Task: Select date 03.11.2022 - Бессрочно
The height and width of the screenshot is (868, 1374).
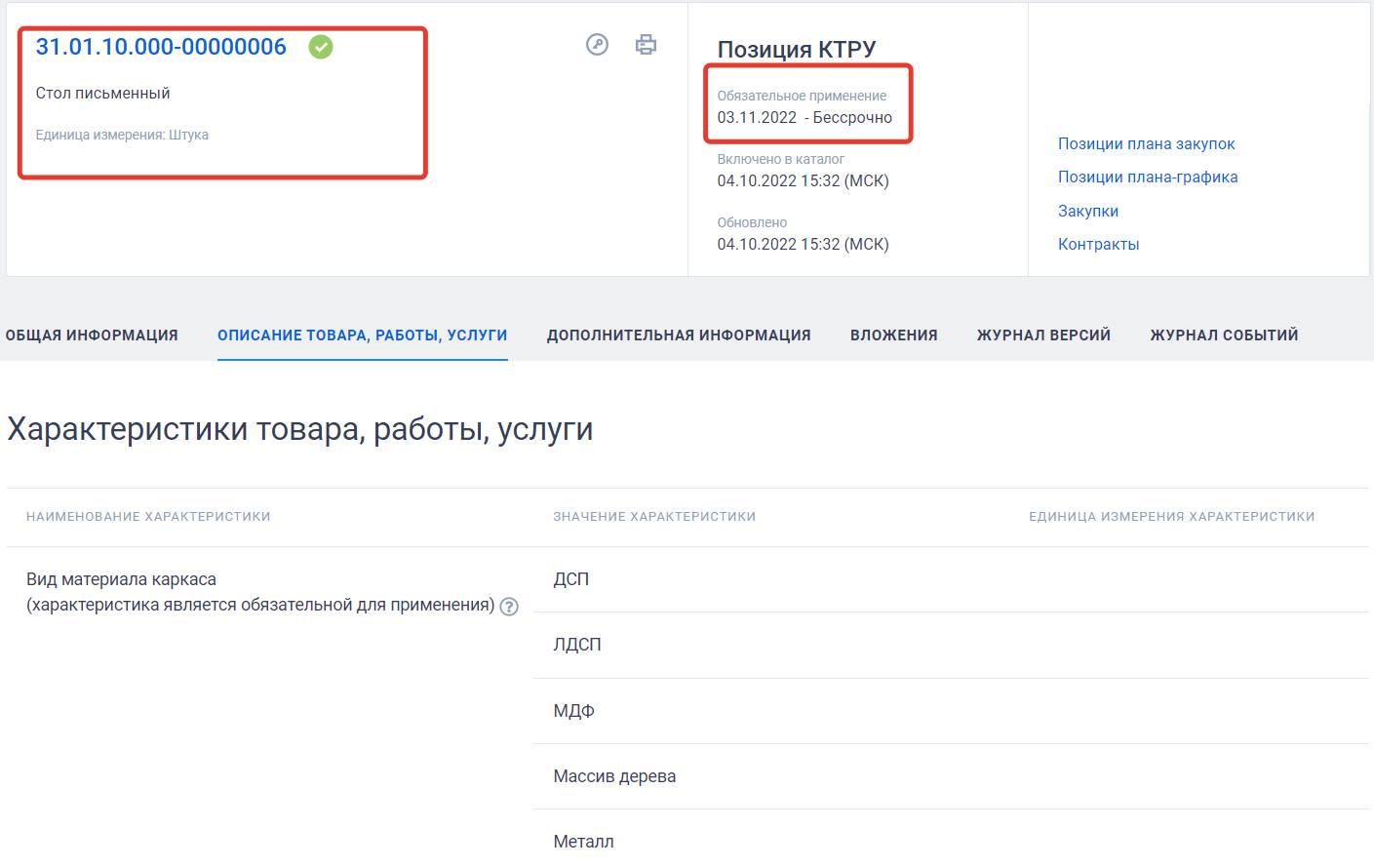Action: click(x=805, y=117)
